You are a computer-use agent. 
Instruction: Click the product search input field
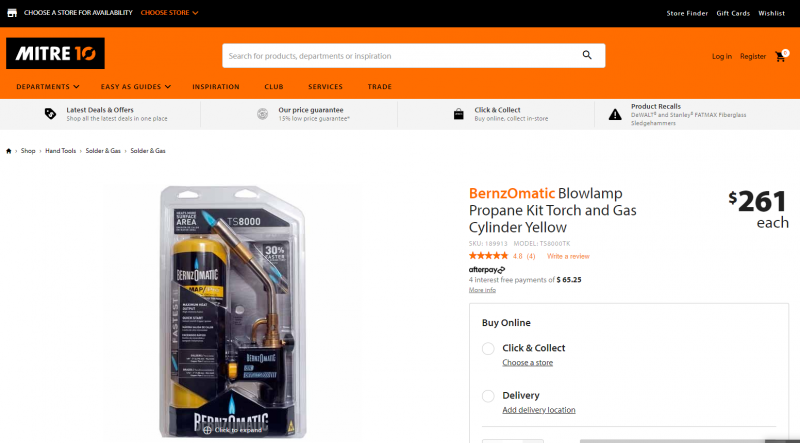tap(401, 56)
